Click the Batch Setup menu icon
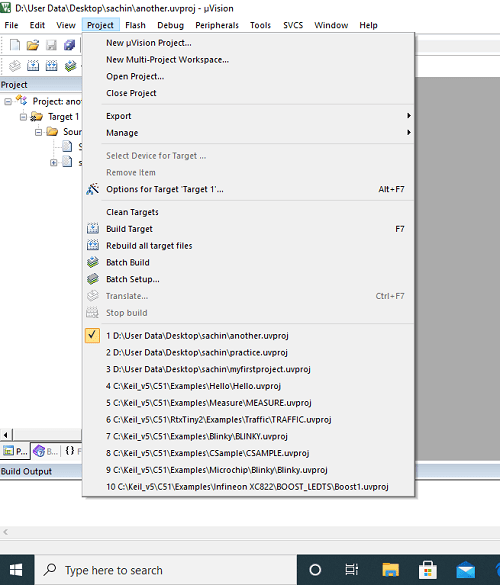This screenshot has width=500, height=585. click(93, 279)
